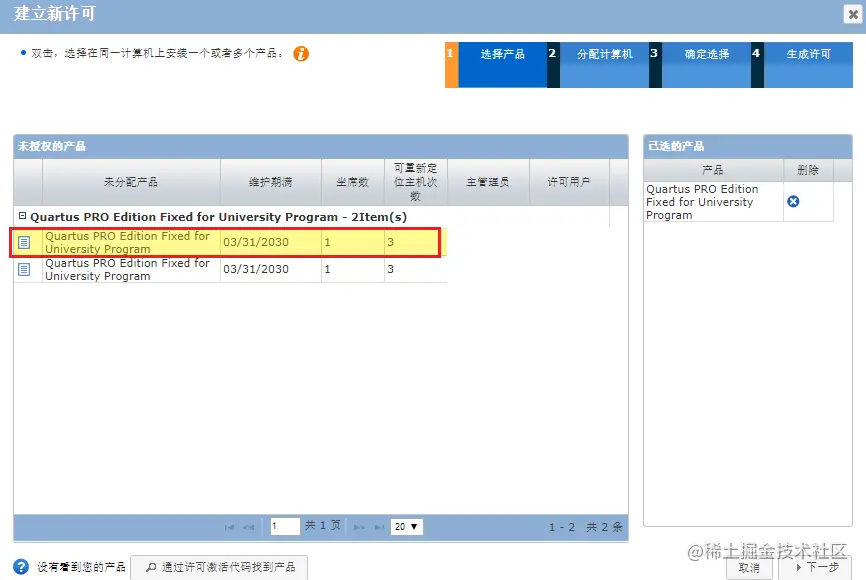Click the 许可用户 column header

(569, 182)
